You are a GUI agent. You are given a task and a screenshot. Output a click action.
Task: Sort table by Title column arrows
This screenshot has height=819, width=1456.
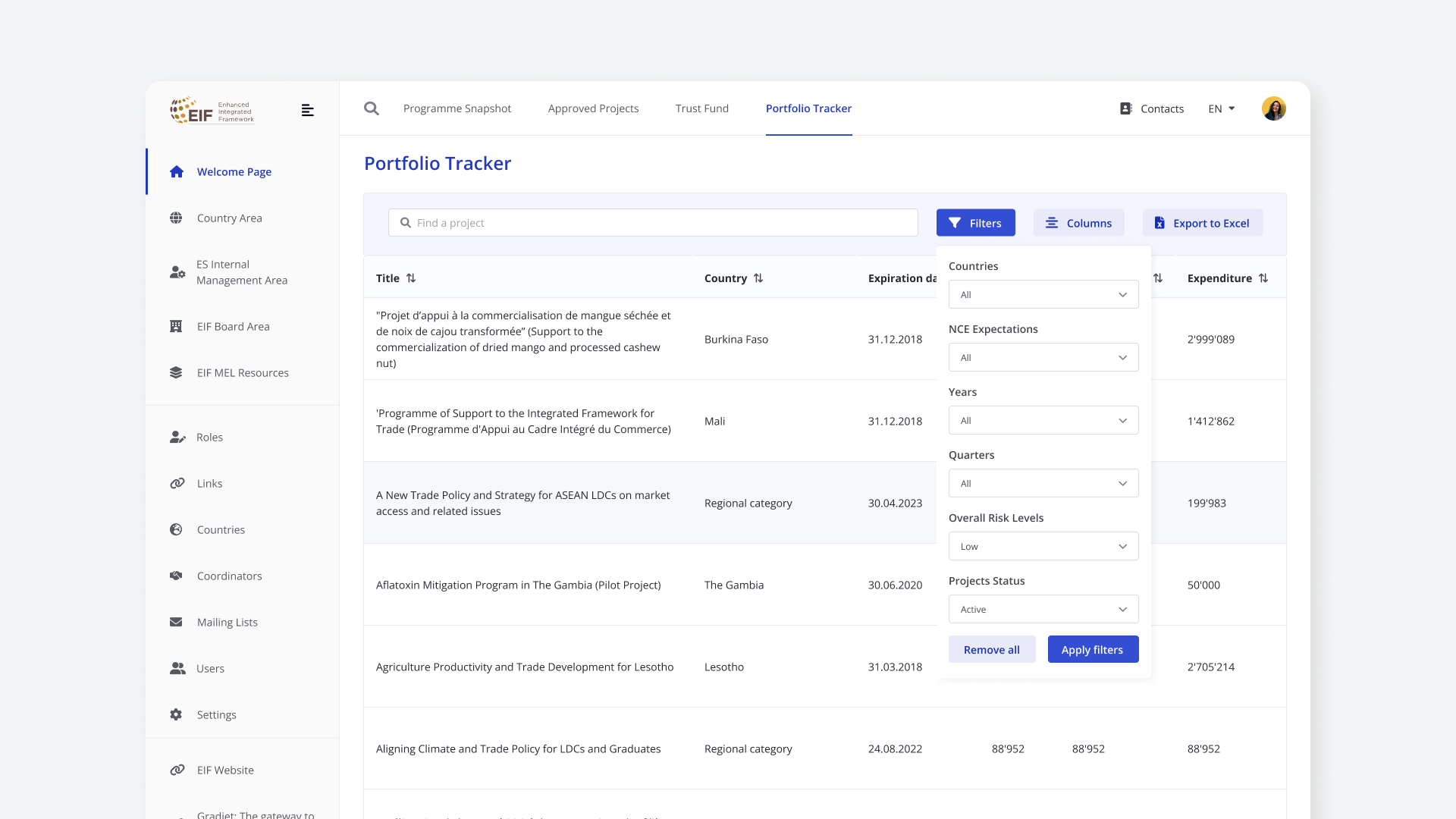click(x=411, y=278)
